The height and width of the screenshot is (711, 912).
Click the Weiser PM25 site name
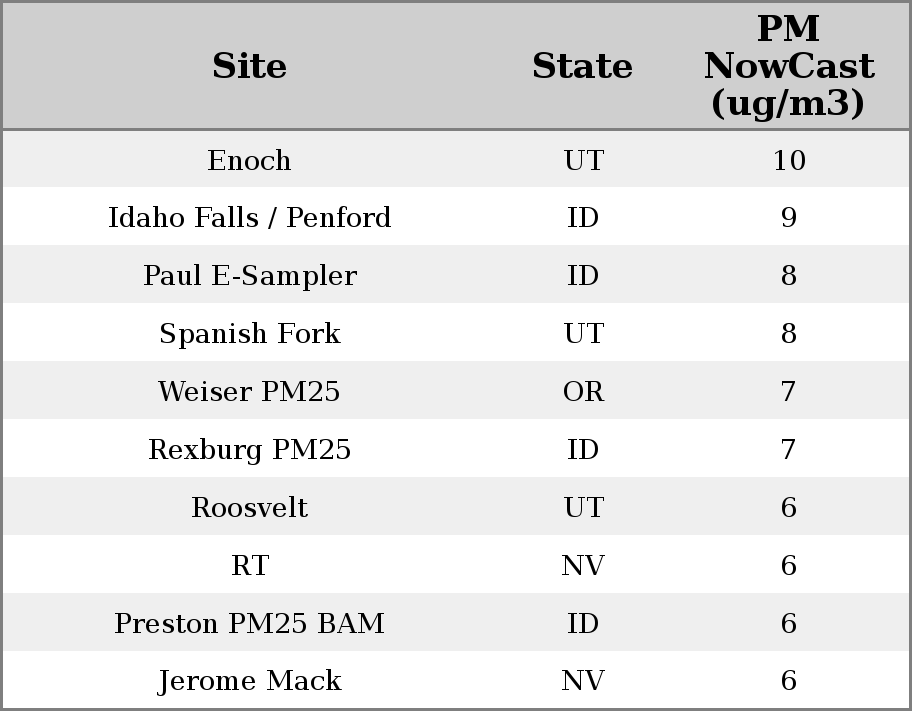(249, 392)
